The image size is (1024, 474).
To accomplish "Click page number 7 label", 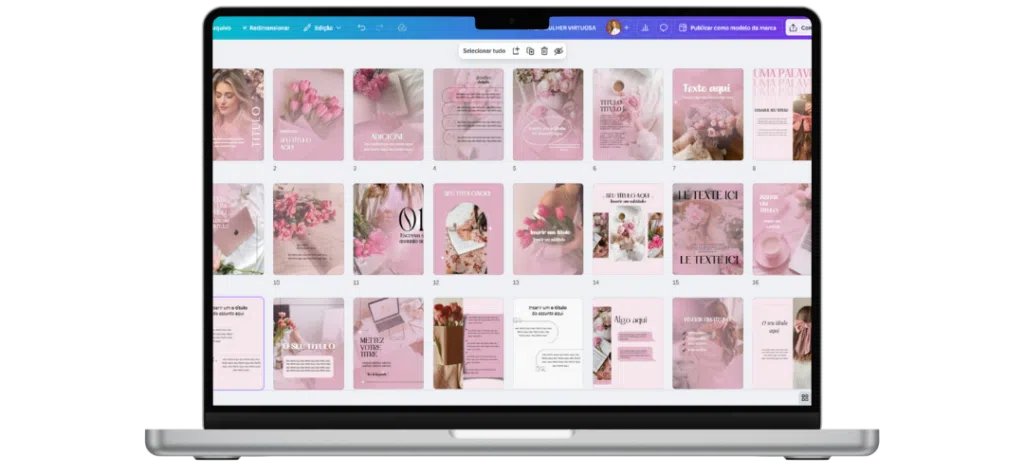I will point(675,168).
